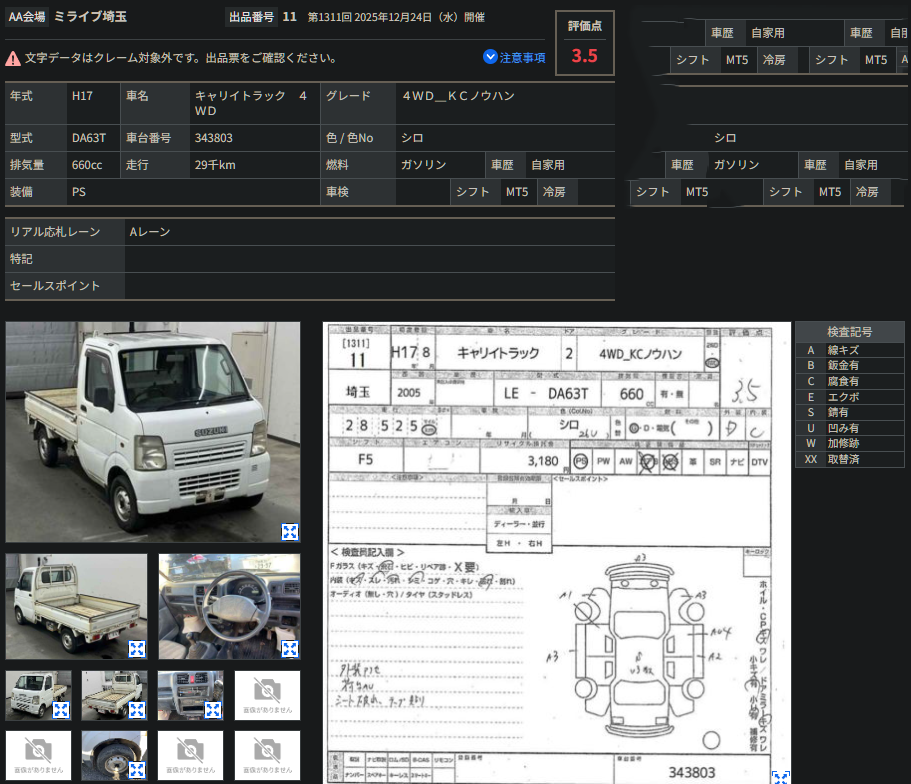The image size is (911, 784).
Task: Click the red warning triangle icon
Action: [x=13, y=58]
